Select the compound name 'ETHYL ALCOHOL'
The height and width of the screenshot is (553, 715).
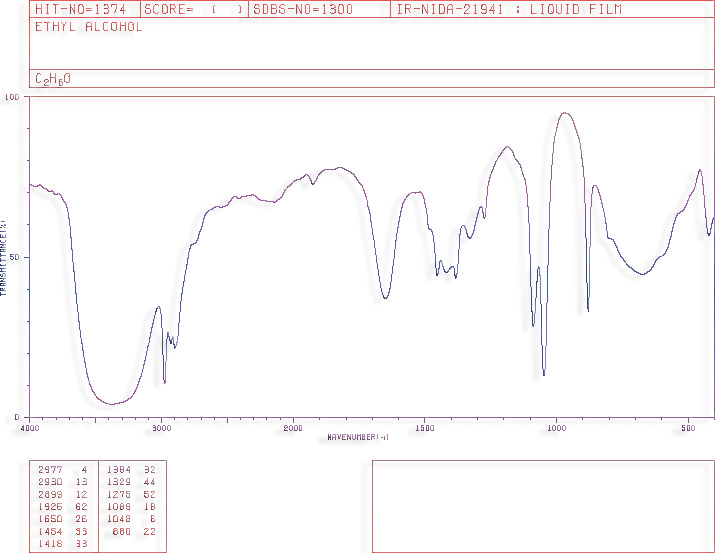[88, 27]
